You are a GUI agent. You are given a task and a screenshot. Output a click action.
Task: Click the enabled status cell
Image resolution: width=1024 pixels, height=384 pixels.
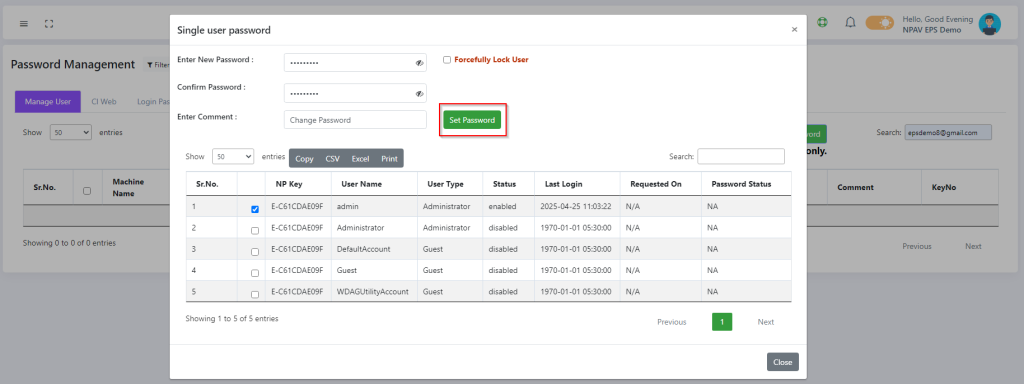(509, 206)
